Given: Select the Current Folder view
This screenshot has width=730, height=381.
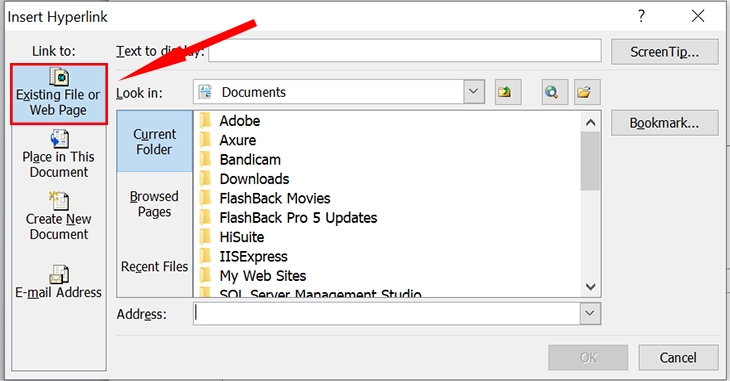Looking at the screenshot, I should click(x=155, y=142).
